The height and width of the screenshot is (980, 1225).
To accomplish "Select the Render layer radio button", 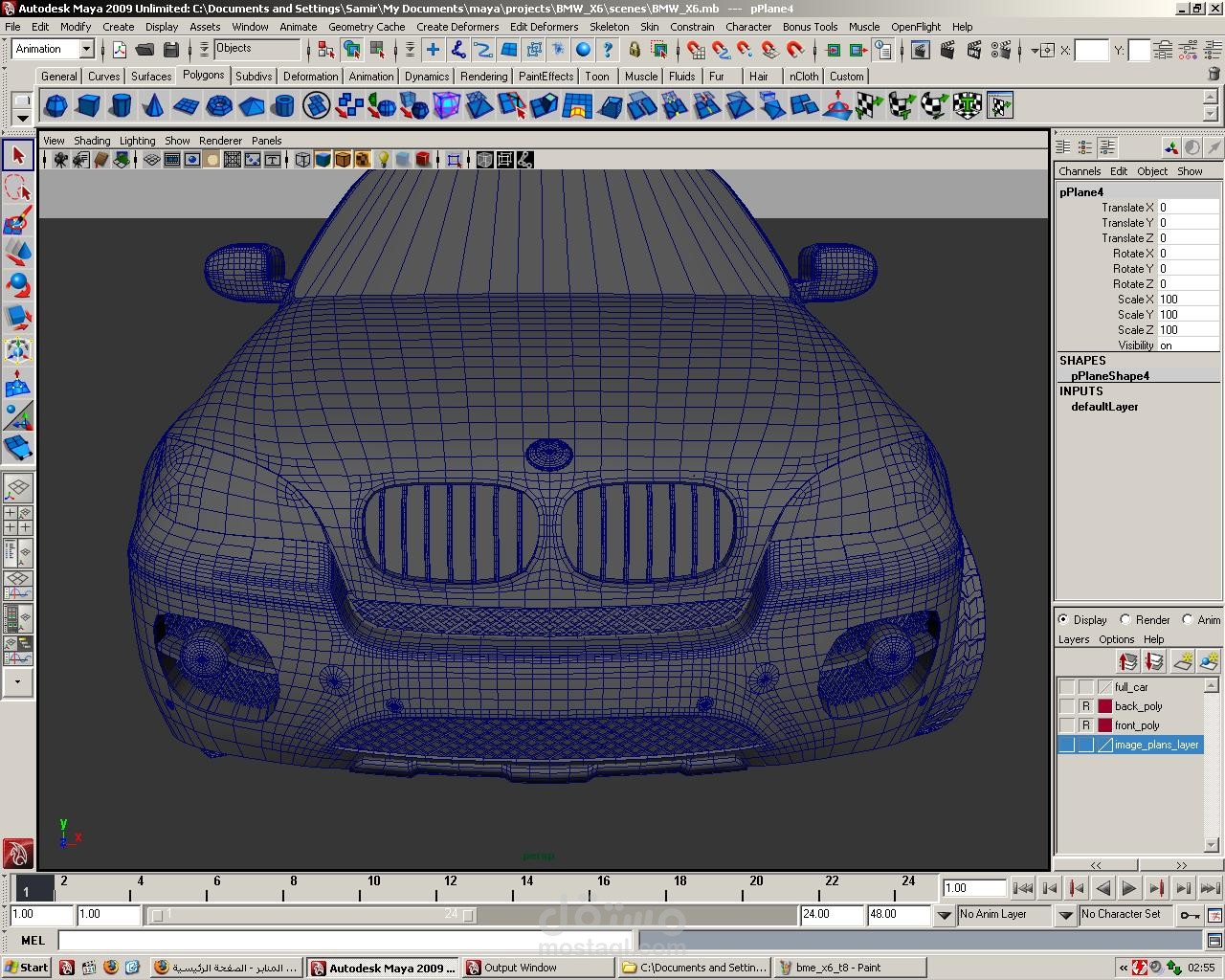I will pos(1125,620).
